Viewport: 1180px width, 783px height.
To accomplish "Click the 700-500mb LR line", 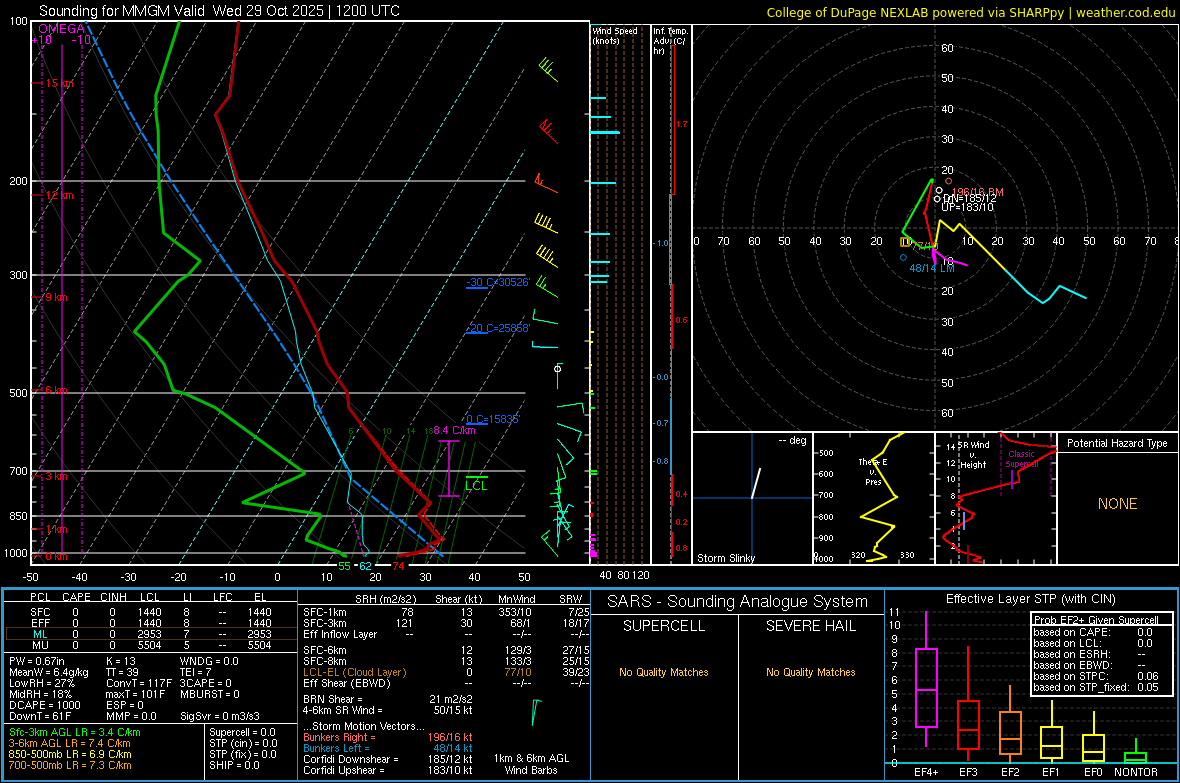I will (69, 765).
